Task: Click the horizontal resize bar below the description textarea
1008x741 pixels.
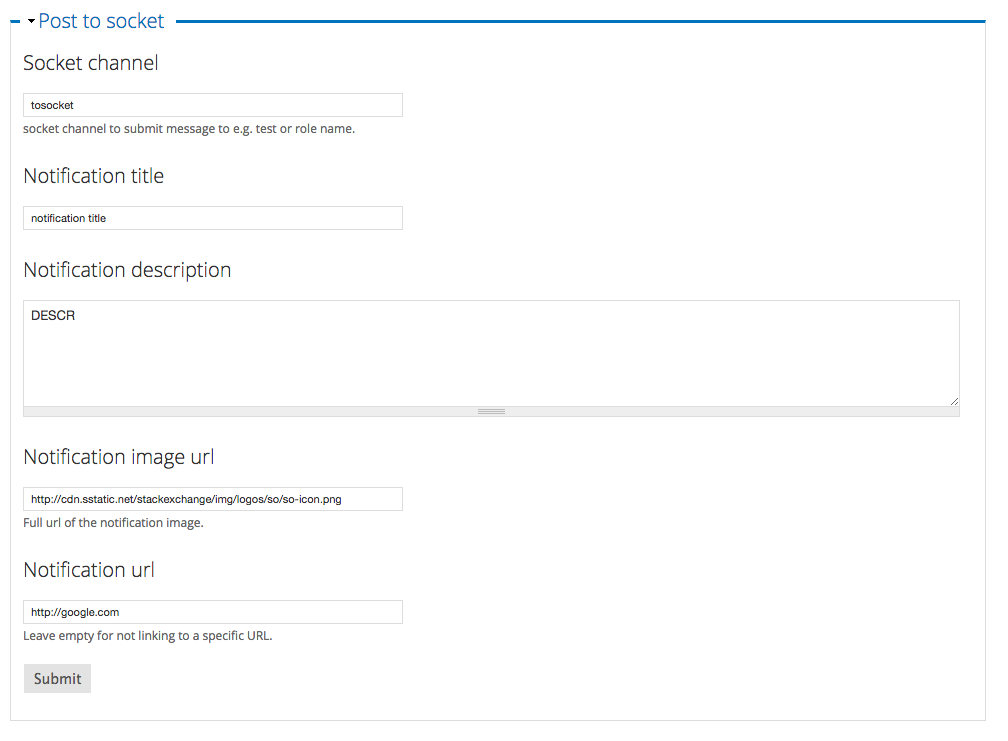Action: click(x=490, y=410)
